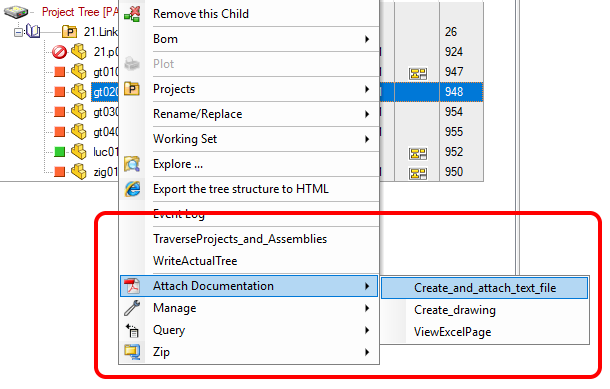Viewport: 610px width, 389px height.
Task: Select Create_drawing in submenu
Action: (x=484, y=310)
